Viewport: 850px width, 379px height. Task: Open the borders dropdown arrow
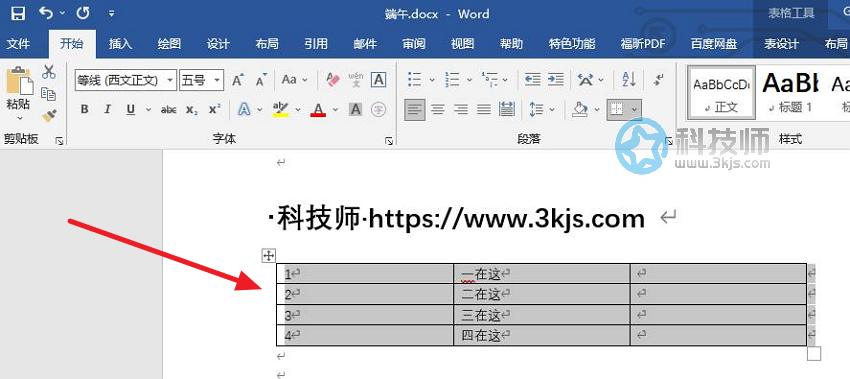634,110
